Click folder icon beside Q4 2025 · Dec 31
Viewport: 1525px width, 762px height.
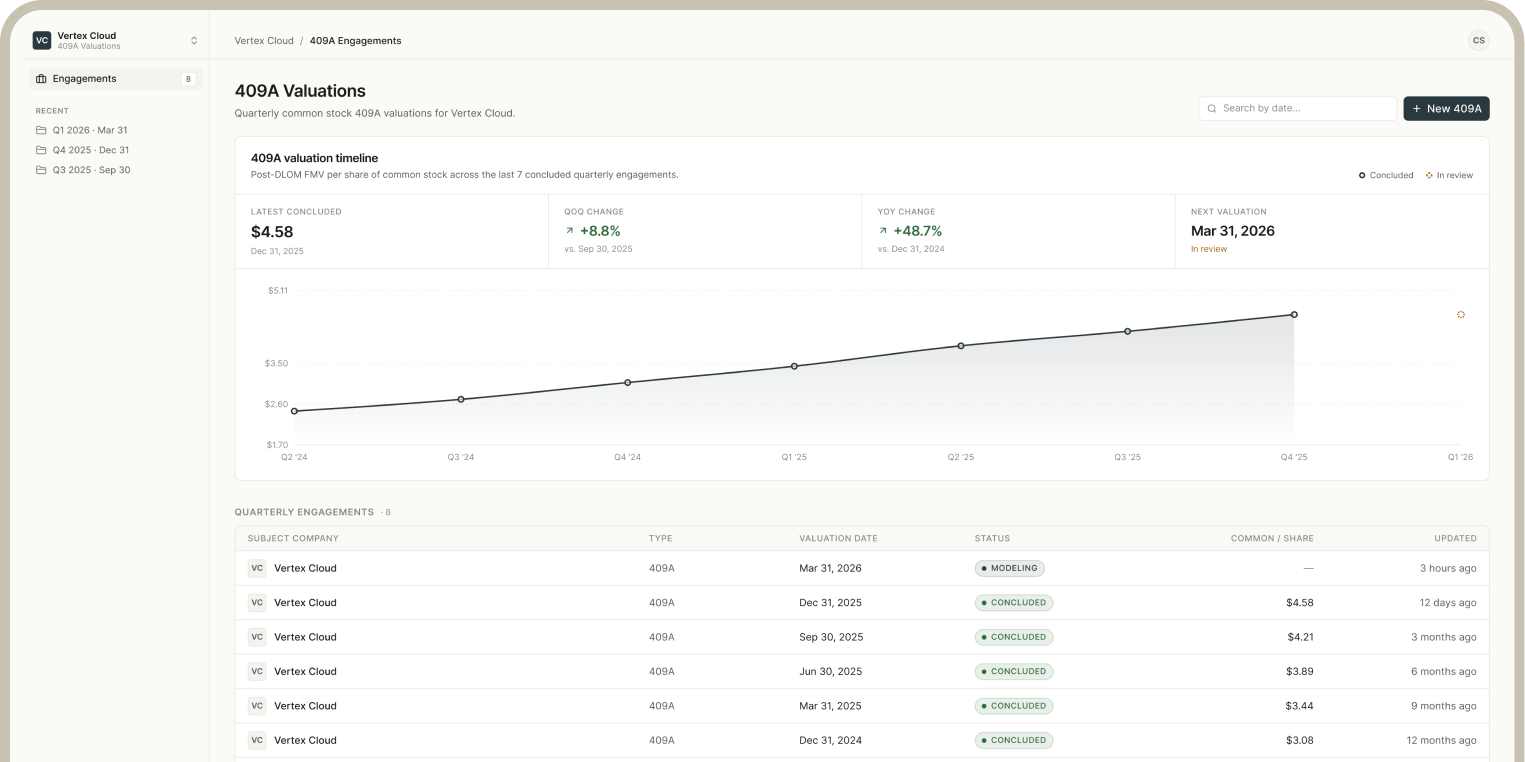[41, 150]
